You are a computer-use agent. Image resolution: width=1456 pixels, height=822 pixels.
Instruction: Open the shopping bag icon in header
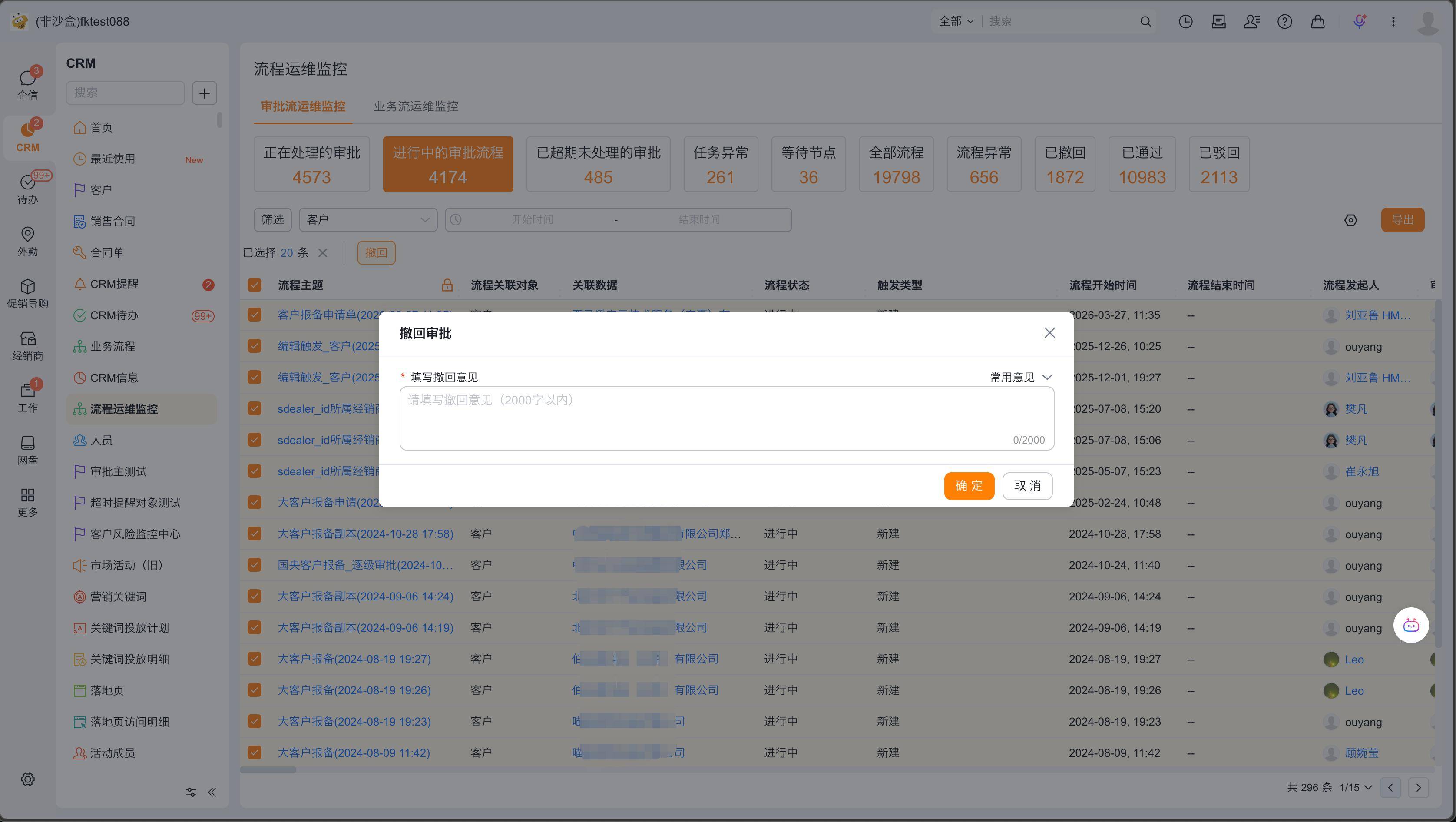point(1317,21)
